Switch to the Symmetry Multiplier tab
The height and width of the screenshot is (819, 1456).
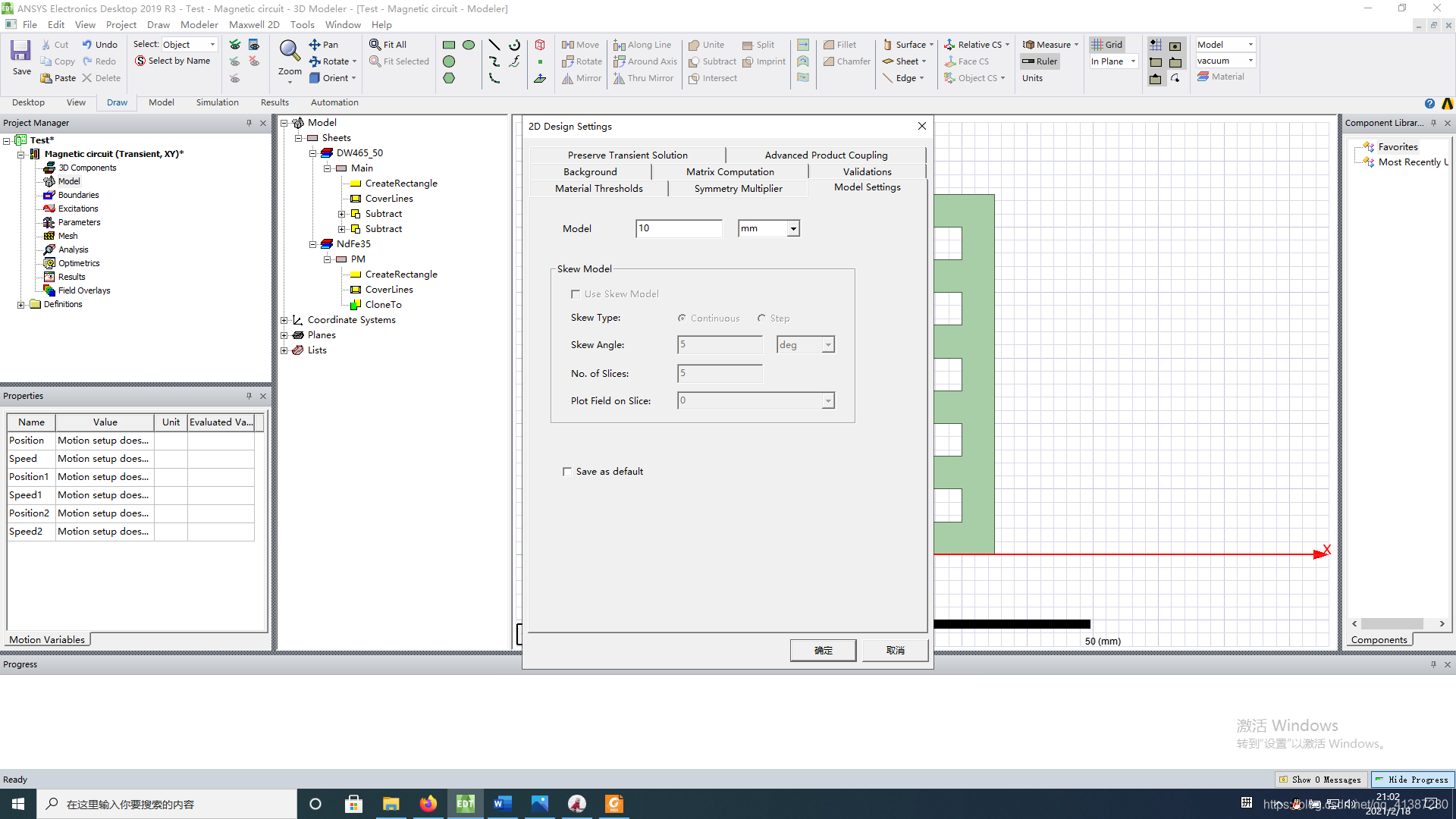point(738,189)
